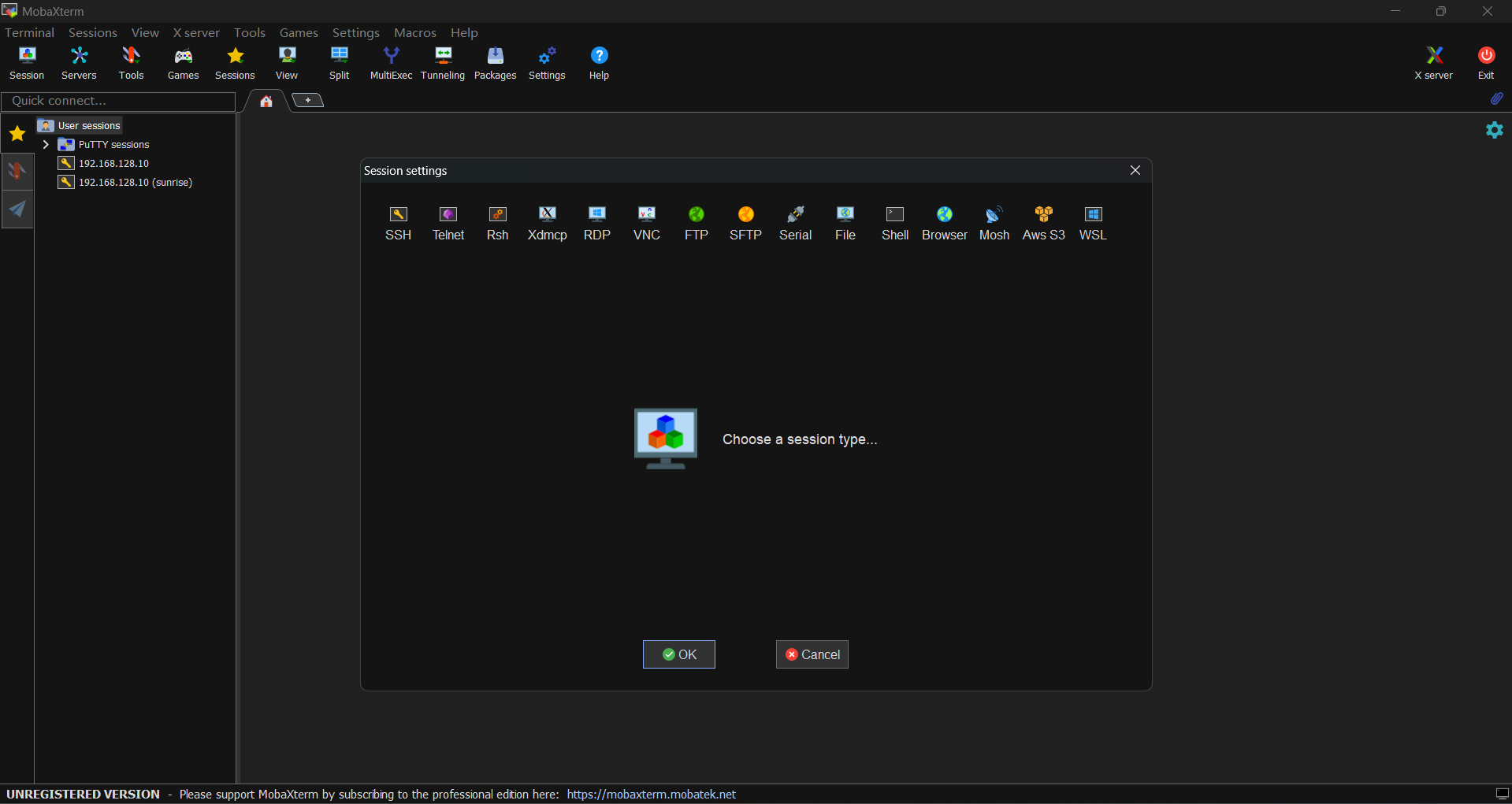Open the MultiExec toolbar tool
The width and height of the screenshot is (1512, 804).
(x=391, y=63)
